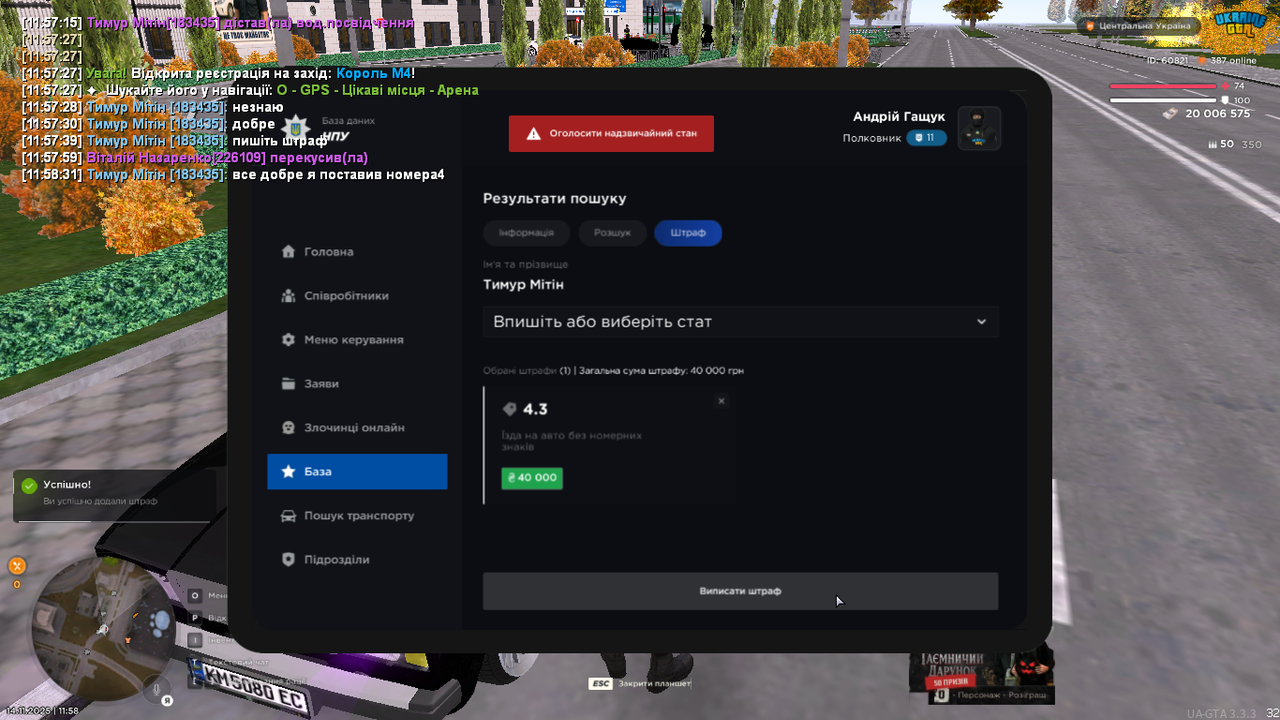Image resolution: width=1280 pixels, height=720 pixels.
Task: Click the orange hunger fork-knife icon
Action: [x=16, y=566]
